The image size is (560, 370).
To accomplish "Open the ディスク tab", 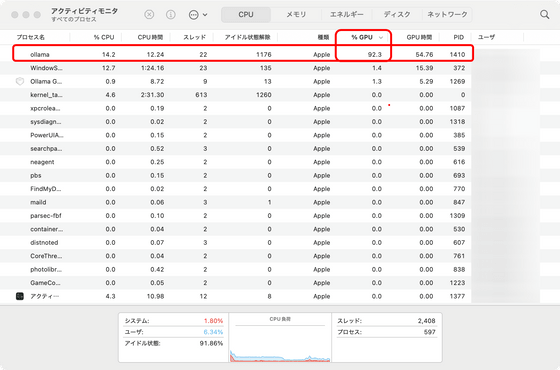I will (x=397, y=15).
